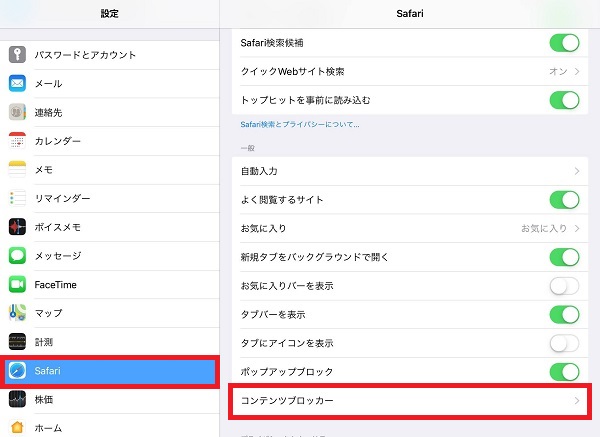Viewport: 600px width, 437px height.
Task: Open コンテンツブロッカー chevron arrow
Action: tap(577, 401)
